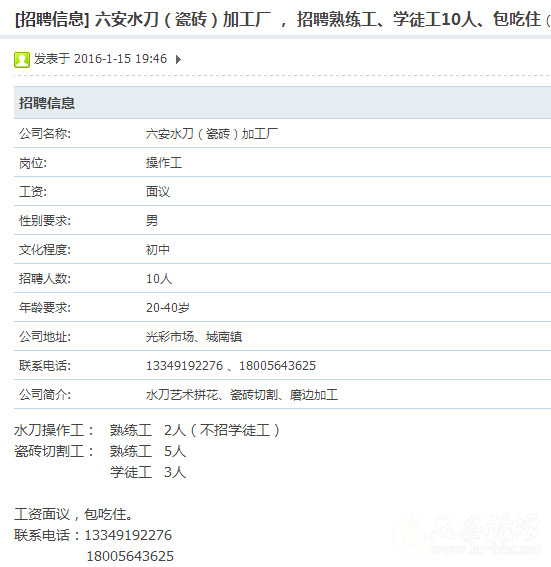Click the 联系电话: label in the table
Viewport: 551px width, 567px height.
click(45, 366)
